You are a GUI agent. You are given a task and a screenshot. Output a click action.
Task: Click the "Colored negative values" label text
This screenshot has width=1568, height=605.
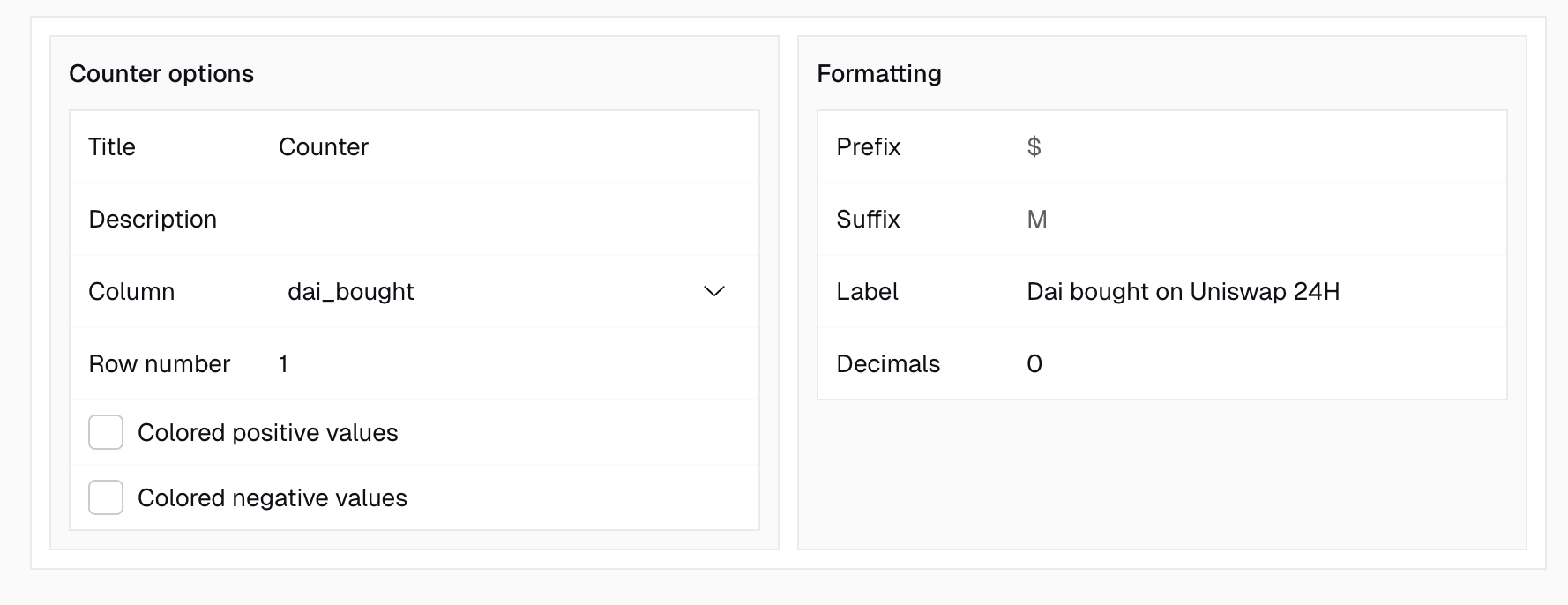[272, 497]
